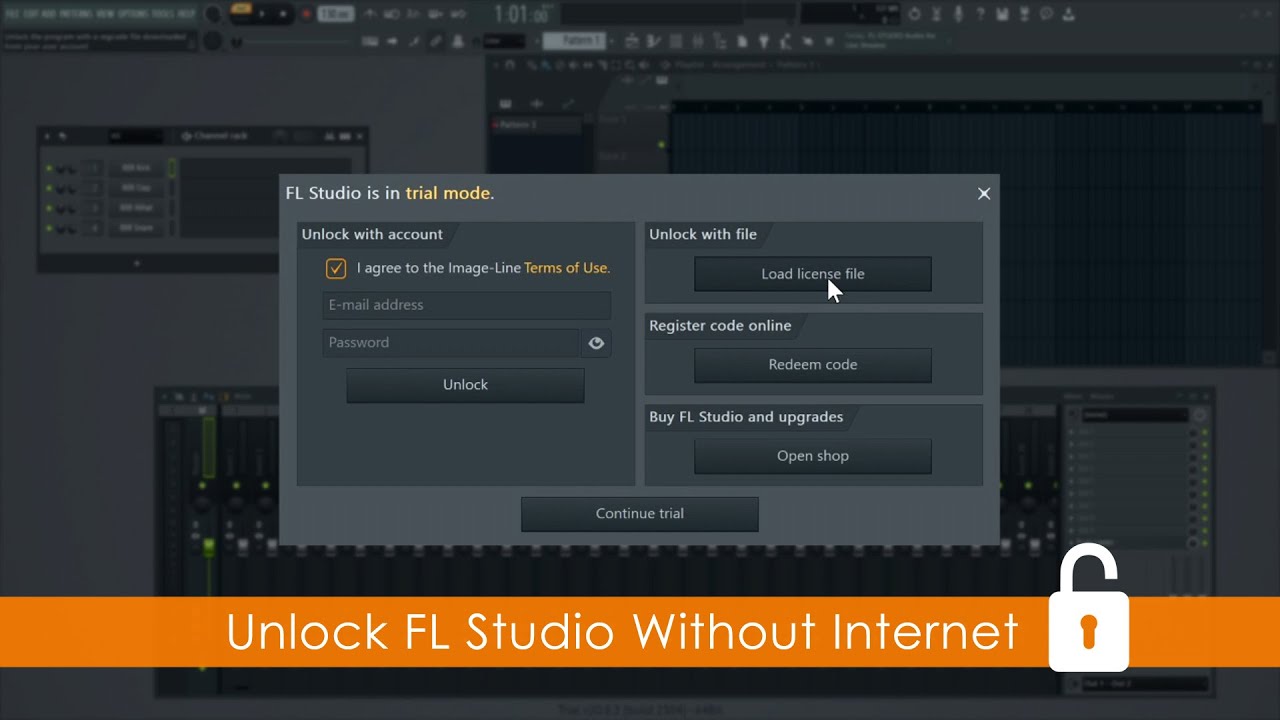1280x720 pixels.
Task: Open the Terms of Use link
Action: 566,268
